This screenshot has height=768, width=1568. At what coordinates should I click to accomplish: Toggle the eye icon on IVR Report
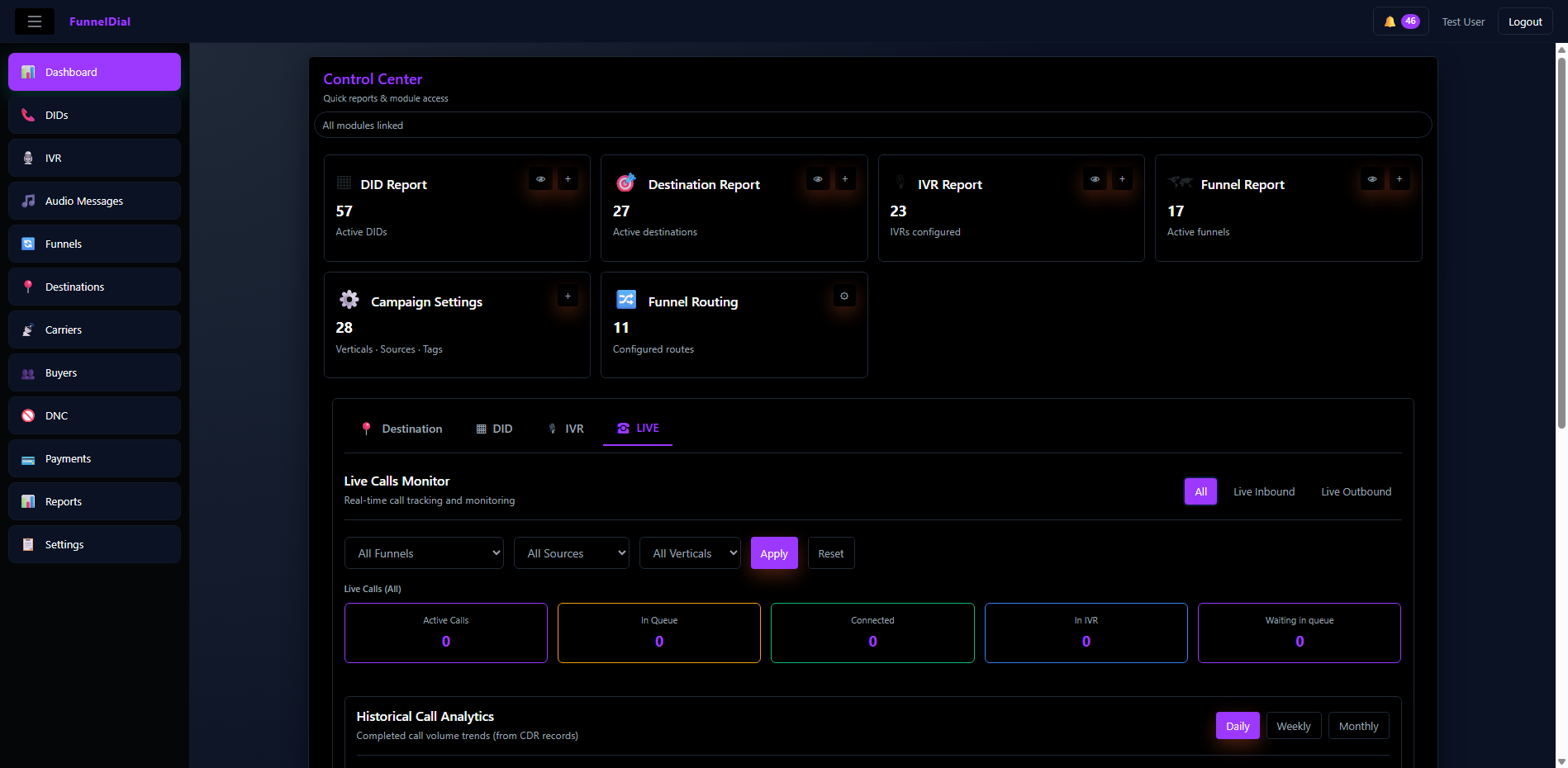(1095, 179)
